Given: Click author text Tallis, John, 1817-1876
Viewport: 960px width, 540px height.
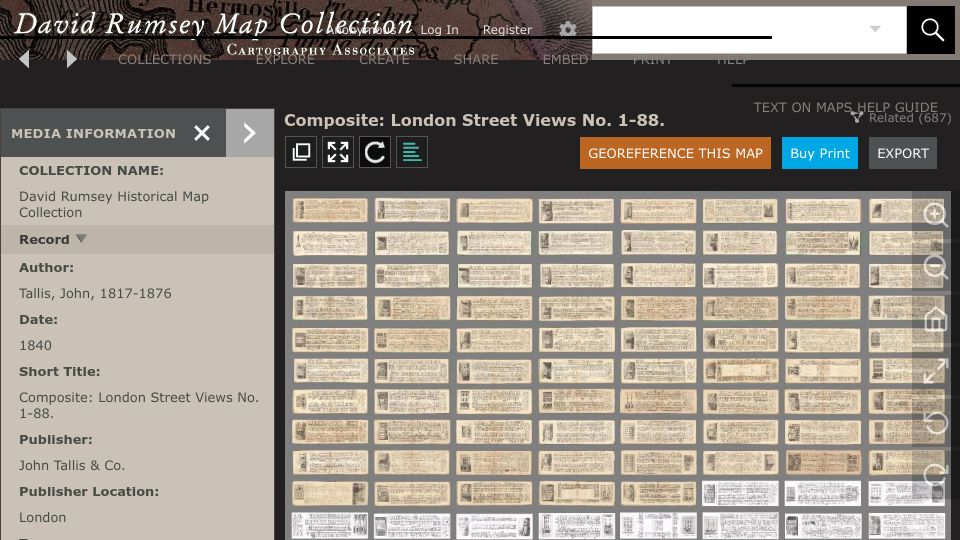Looking at the screenshot, I should tap(95, 293).
